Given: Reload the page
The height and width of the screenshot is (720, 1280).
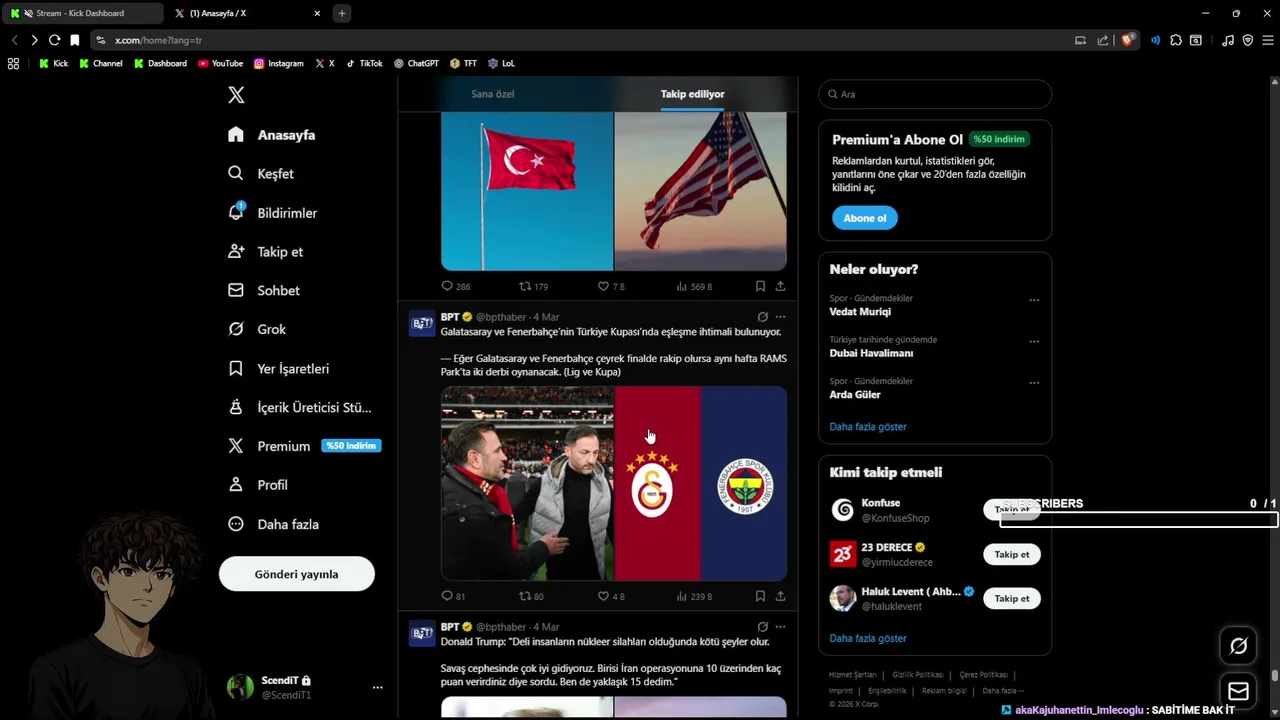Looking at the screenshot, I should click(x=54, y=40).
